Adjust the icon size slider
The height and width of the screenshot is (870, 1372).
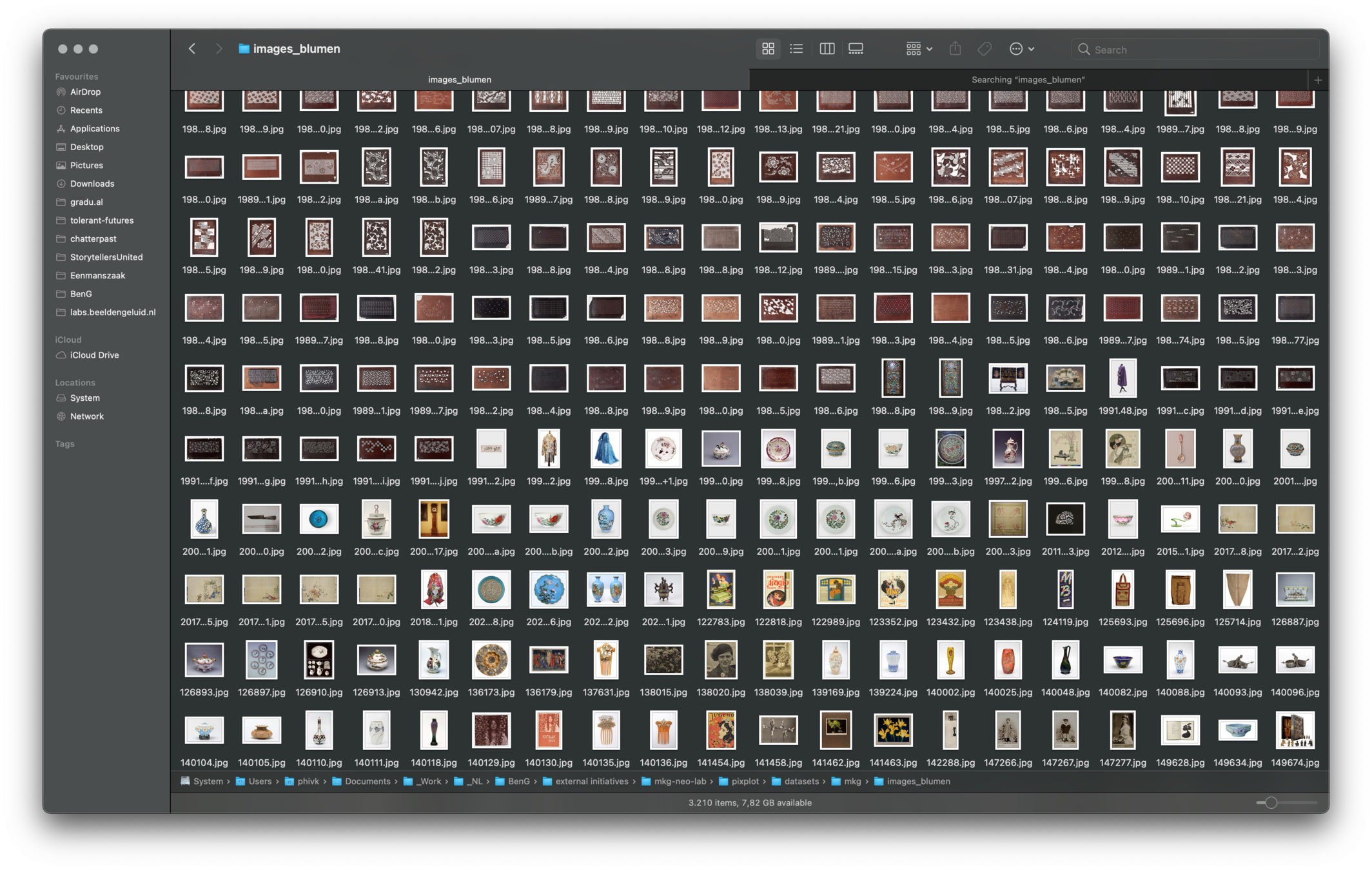1271,803
